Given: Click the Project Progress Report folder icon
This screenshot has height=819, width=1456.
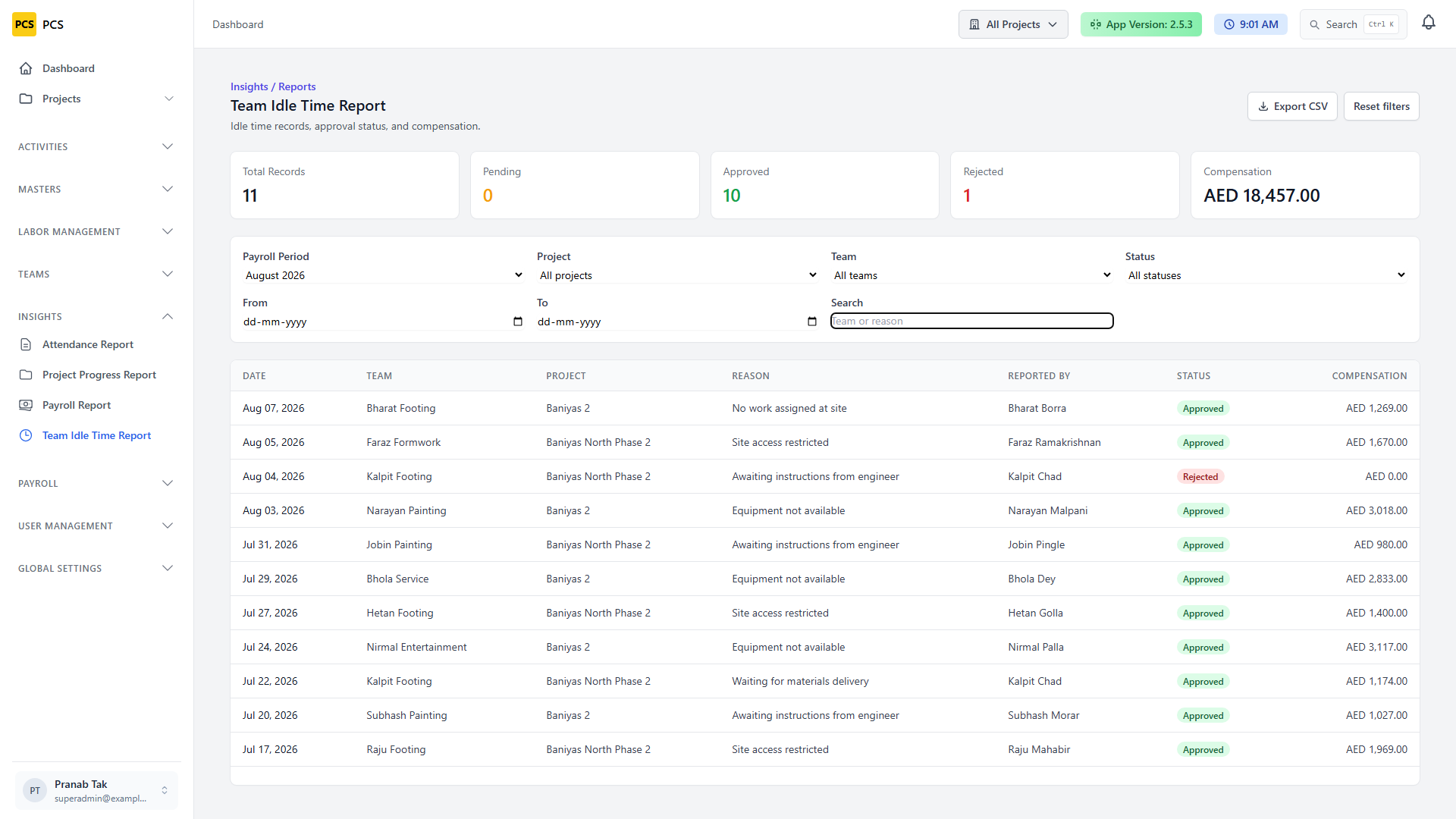Looking at the screenshot, I should coord(26,375).
